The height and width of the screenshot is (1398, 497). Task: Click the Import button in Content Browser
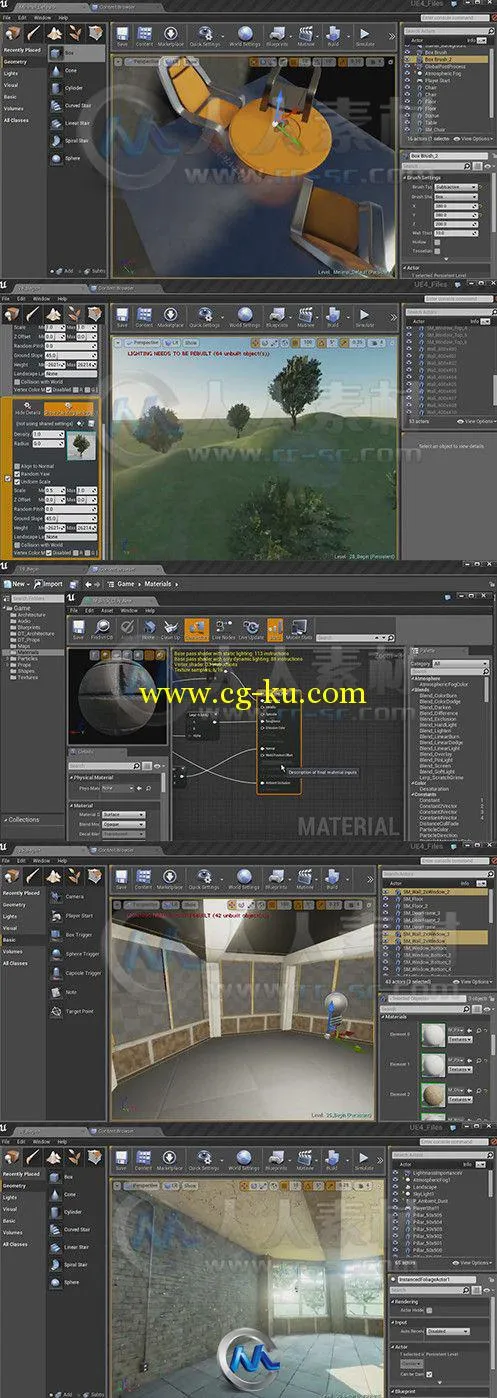pos(49,583)
